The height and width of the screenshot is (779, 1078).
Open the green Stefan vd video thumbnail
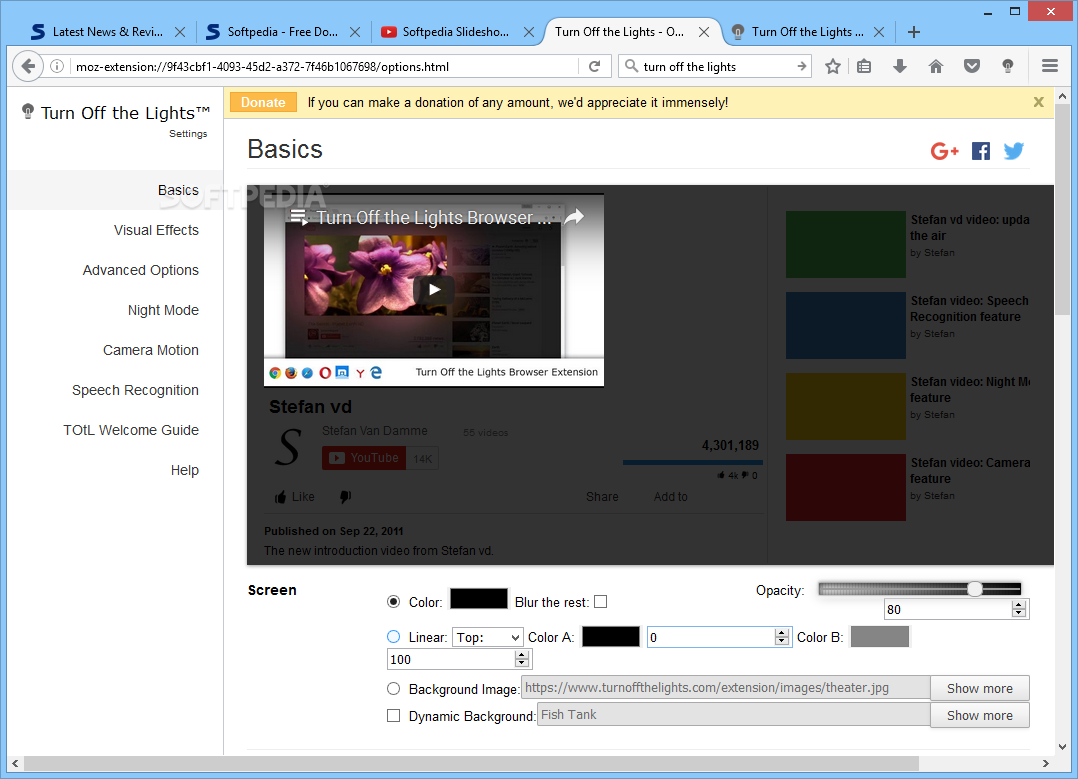click(846, 244)
